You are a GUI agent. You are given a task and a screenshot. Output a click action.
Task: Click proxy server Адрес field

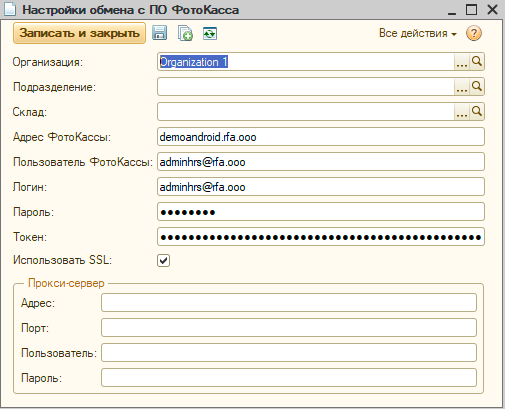(289, 303)
